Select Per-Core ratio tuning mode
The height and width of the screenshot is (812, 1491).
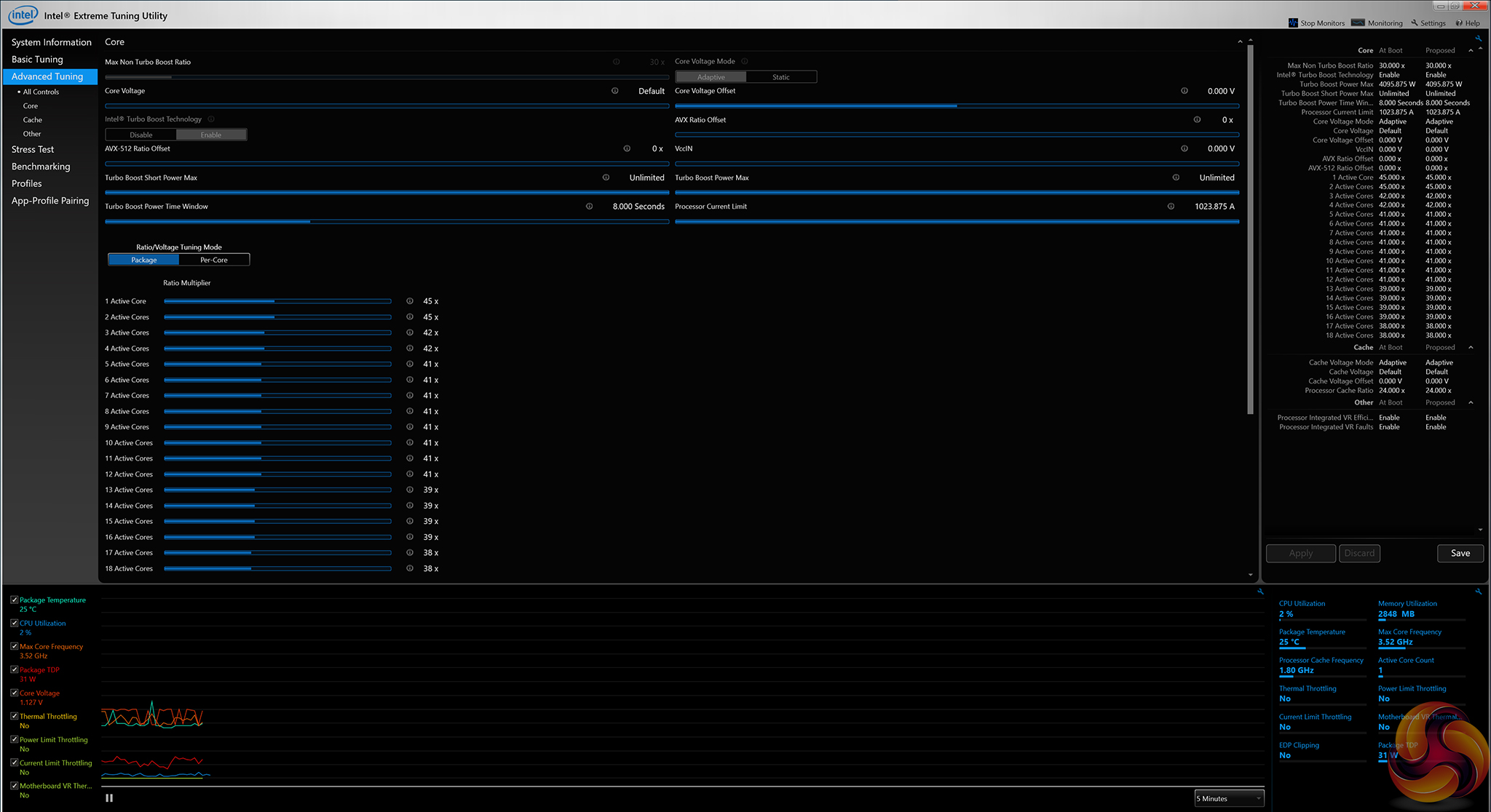click(214, 260)
